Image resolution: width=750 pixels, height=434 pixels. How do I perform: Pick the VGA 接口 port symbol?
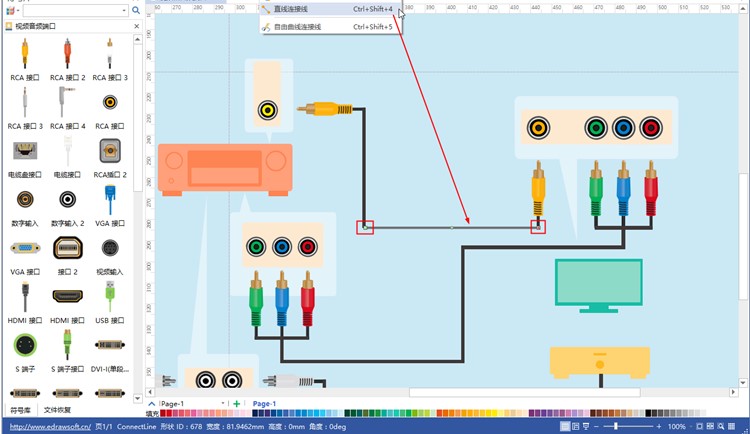tap(25, 248)
